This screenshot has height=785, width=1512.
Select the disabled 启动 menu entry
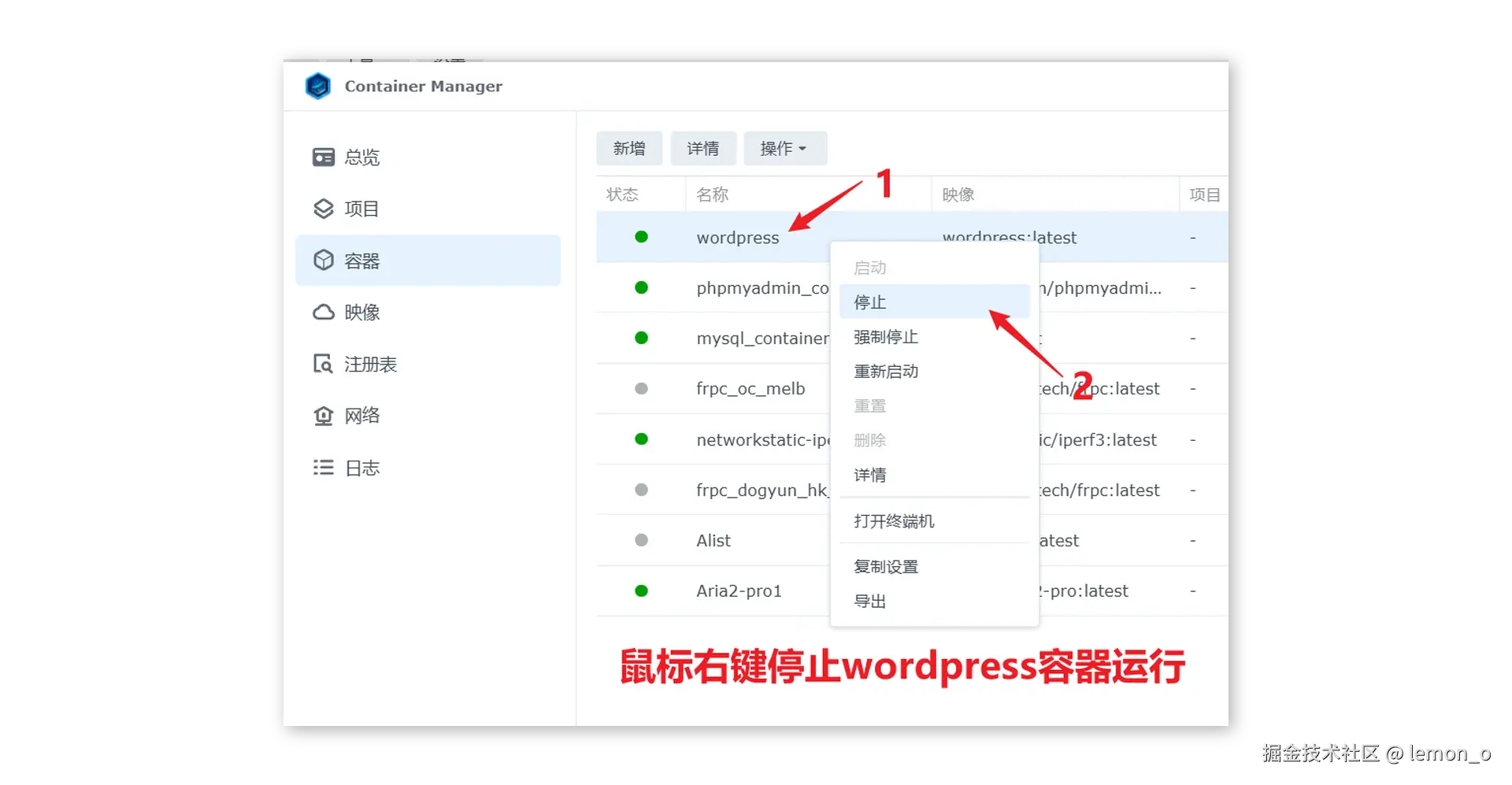[x=869, y=268]
